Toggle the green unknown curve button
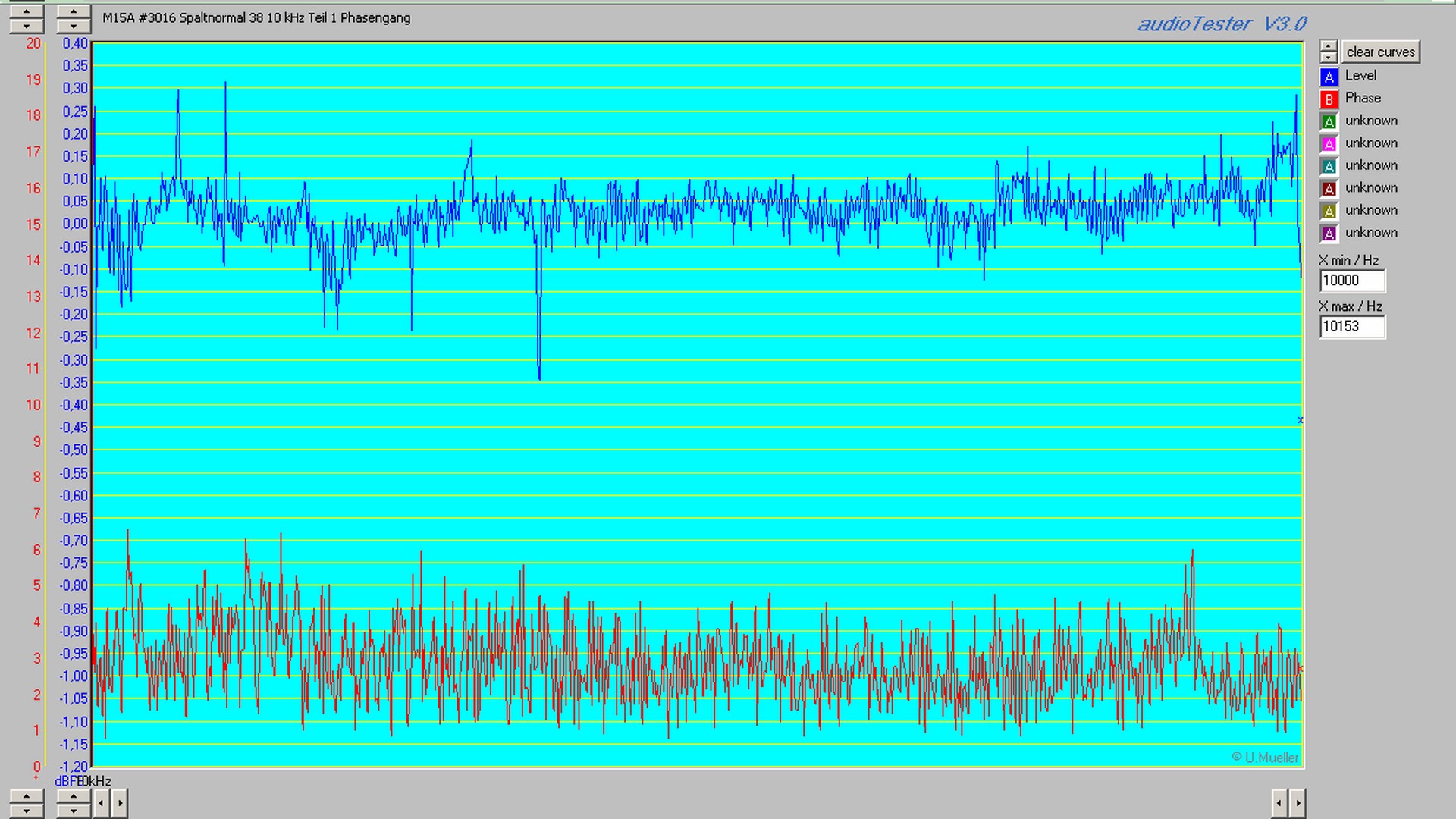 click(1329, 121)
